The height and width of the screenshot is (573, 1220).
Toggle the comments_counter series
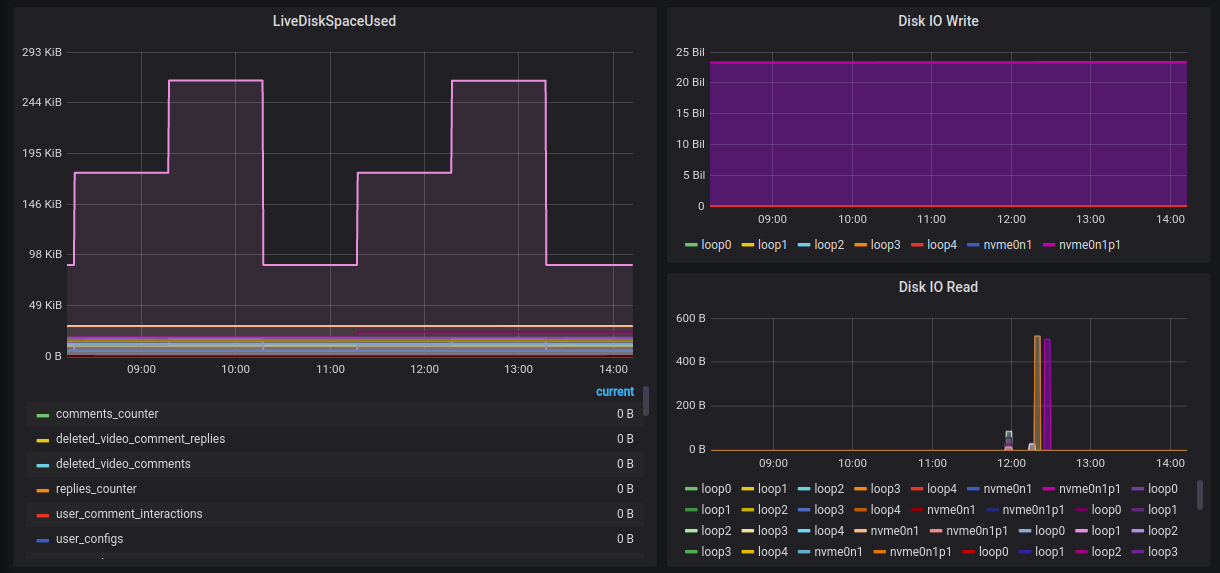point(107,414)
